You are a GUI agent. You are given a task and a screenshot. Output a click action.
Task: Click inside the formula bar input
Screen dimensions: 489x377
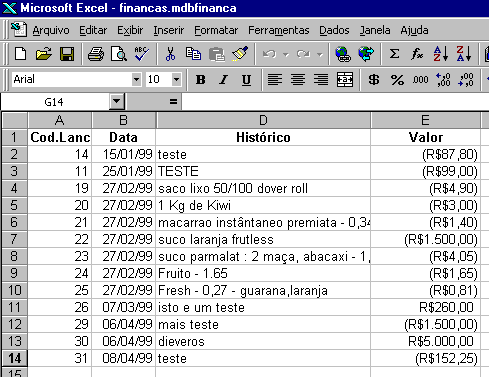[335, 101]
